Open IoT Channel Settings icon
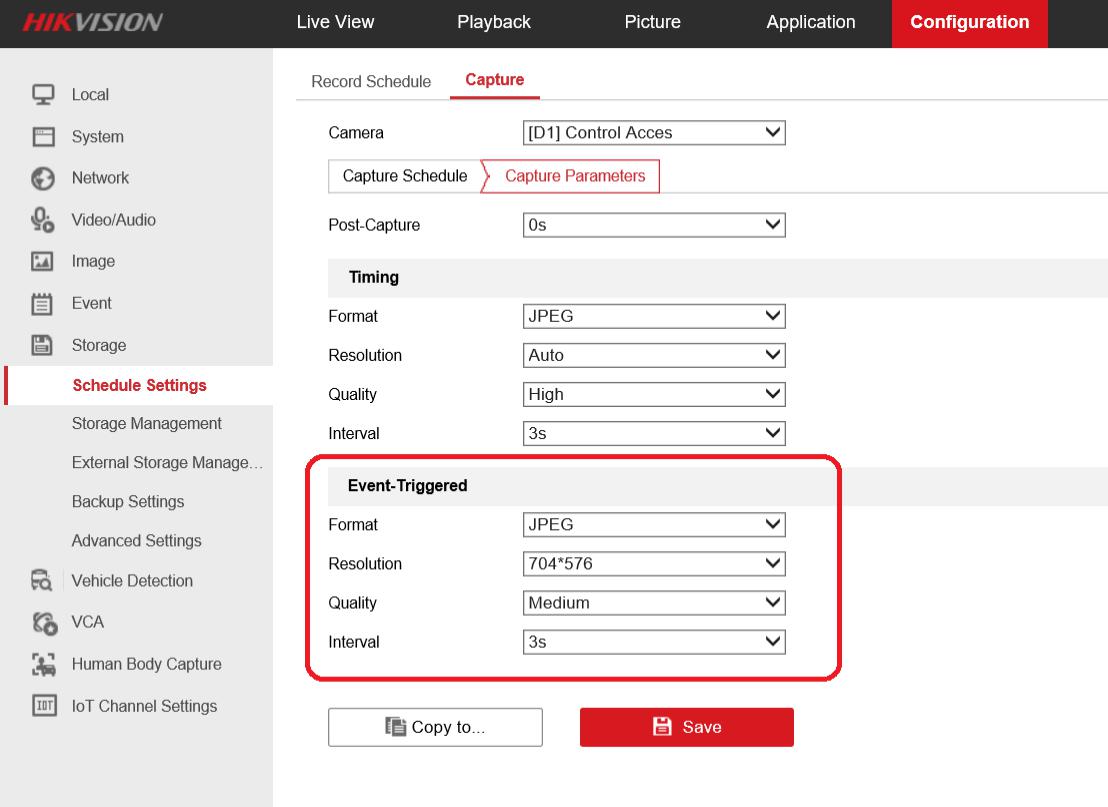This screenshot has width=1108, height=807. (x=43, y=706)
